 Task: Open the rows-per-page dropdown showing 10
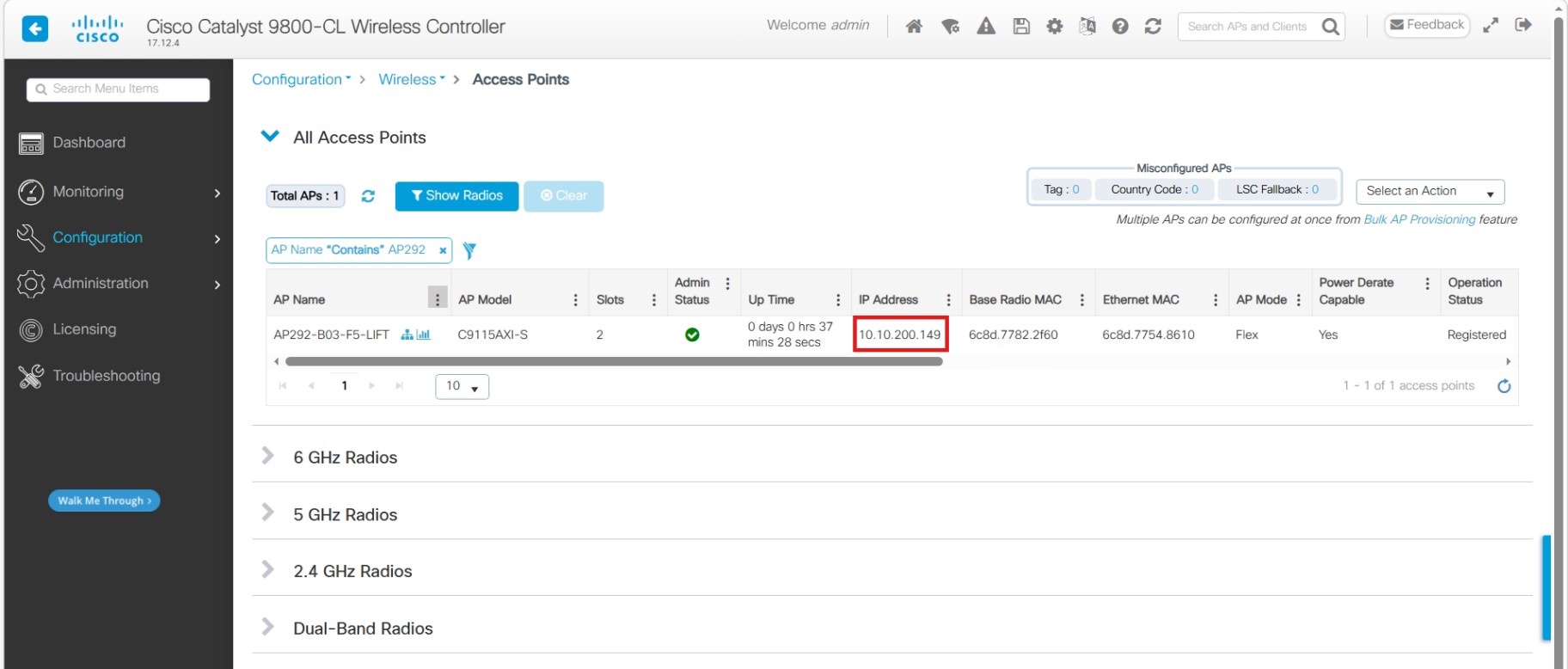[x=462, y=386]
